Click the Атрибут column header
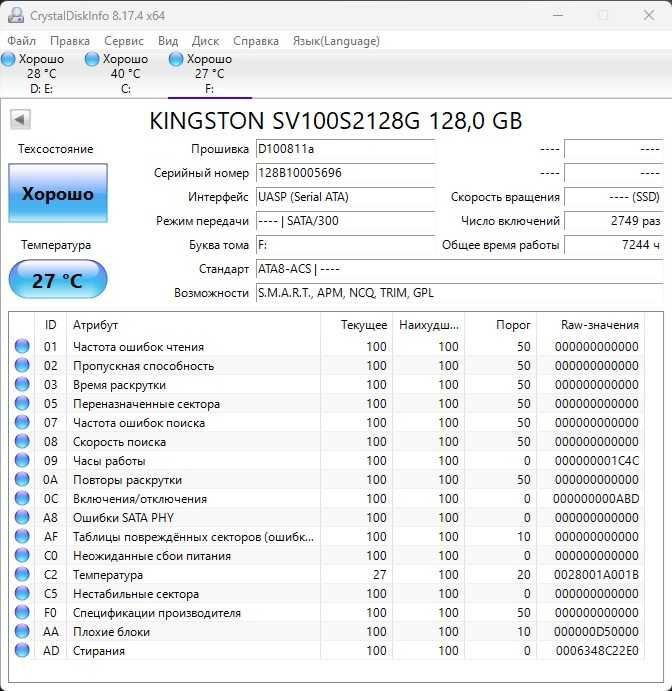Image resolution: width=672 pixels, height=691 pixels. pos(193,325)
